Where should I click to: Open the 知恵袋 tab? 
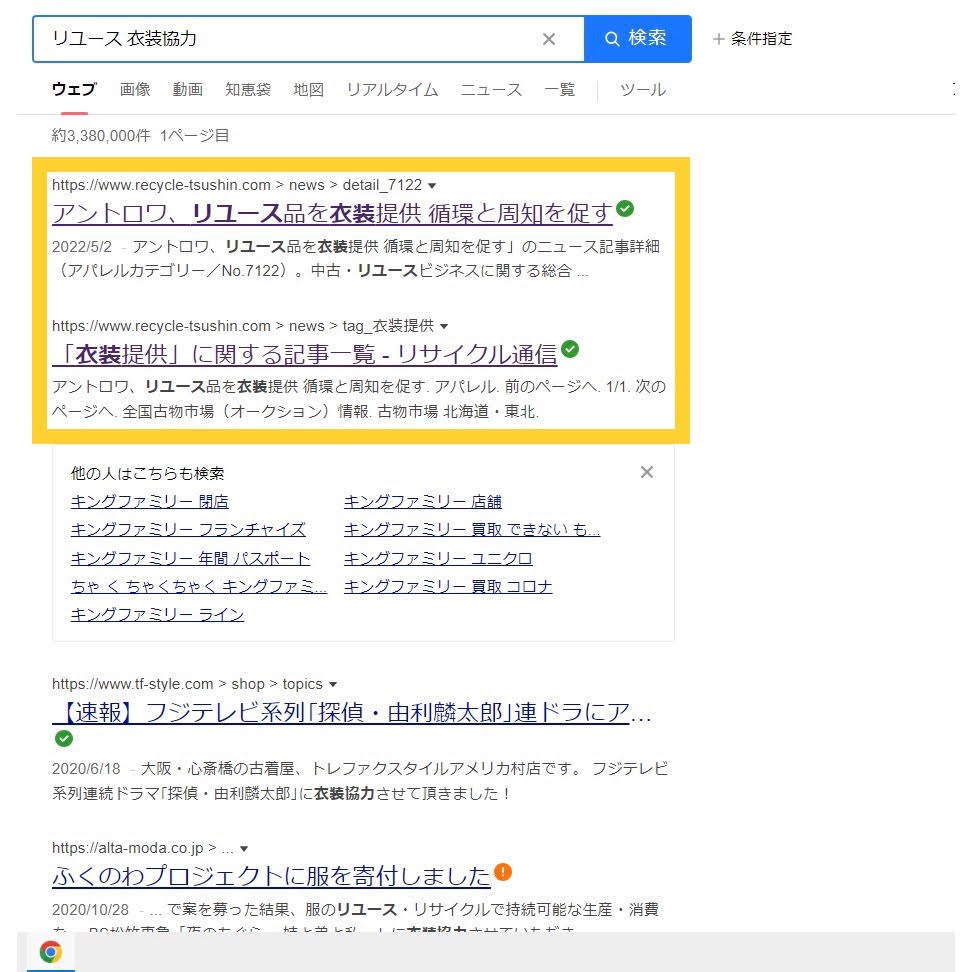[x=248, y=90]
